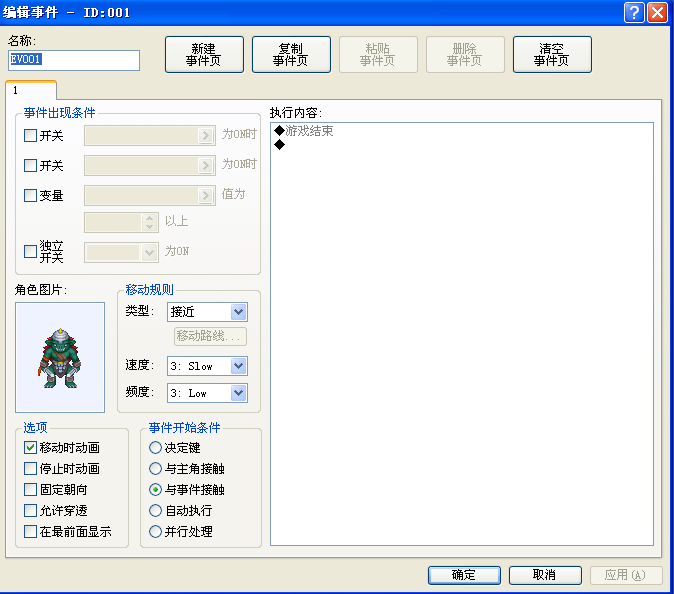The image size is (674, 594).
Task: Click the 清空事件页 button
Action: pos(552,55)
